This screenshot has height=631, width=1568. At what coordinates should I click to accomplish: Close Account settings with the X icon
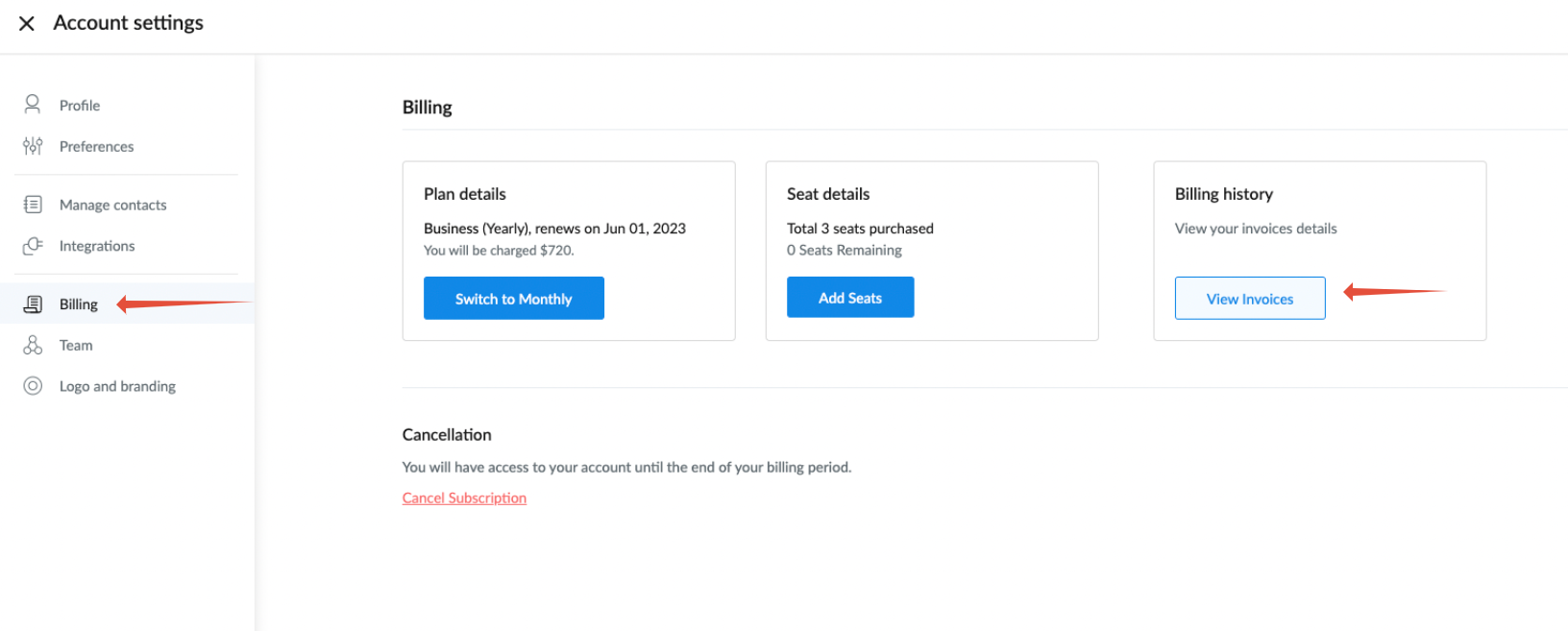[x=27, y=23]
